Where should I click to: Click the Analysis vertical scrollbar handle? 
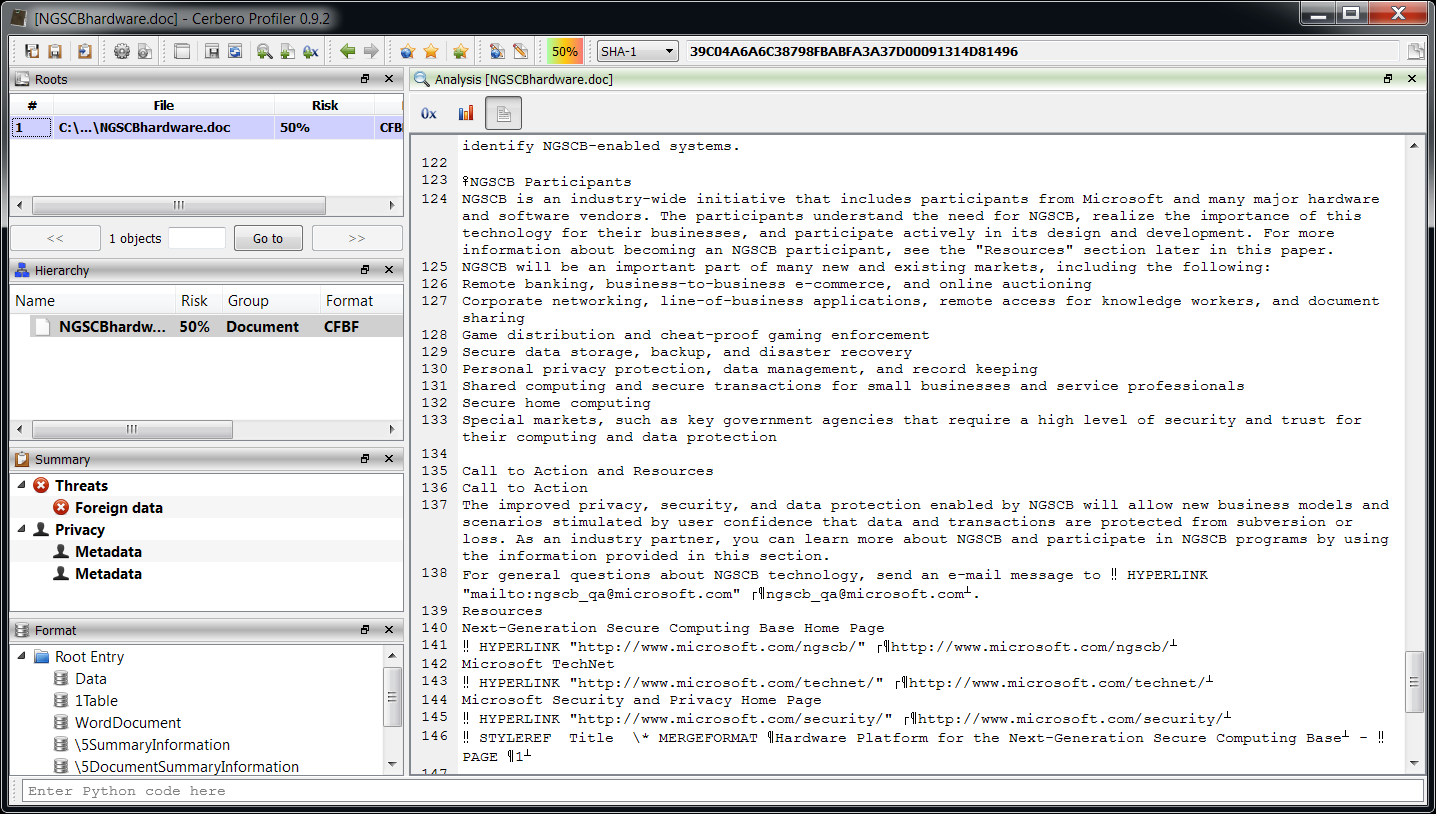point(1414,682)
